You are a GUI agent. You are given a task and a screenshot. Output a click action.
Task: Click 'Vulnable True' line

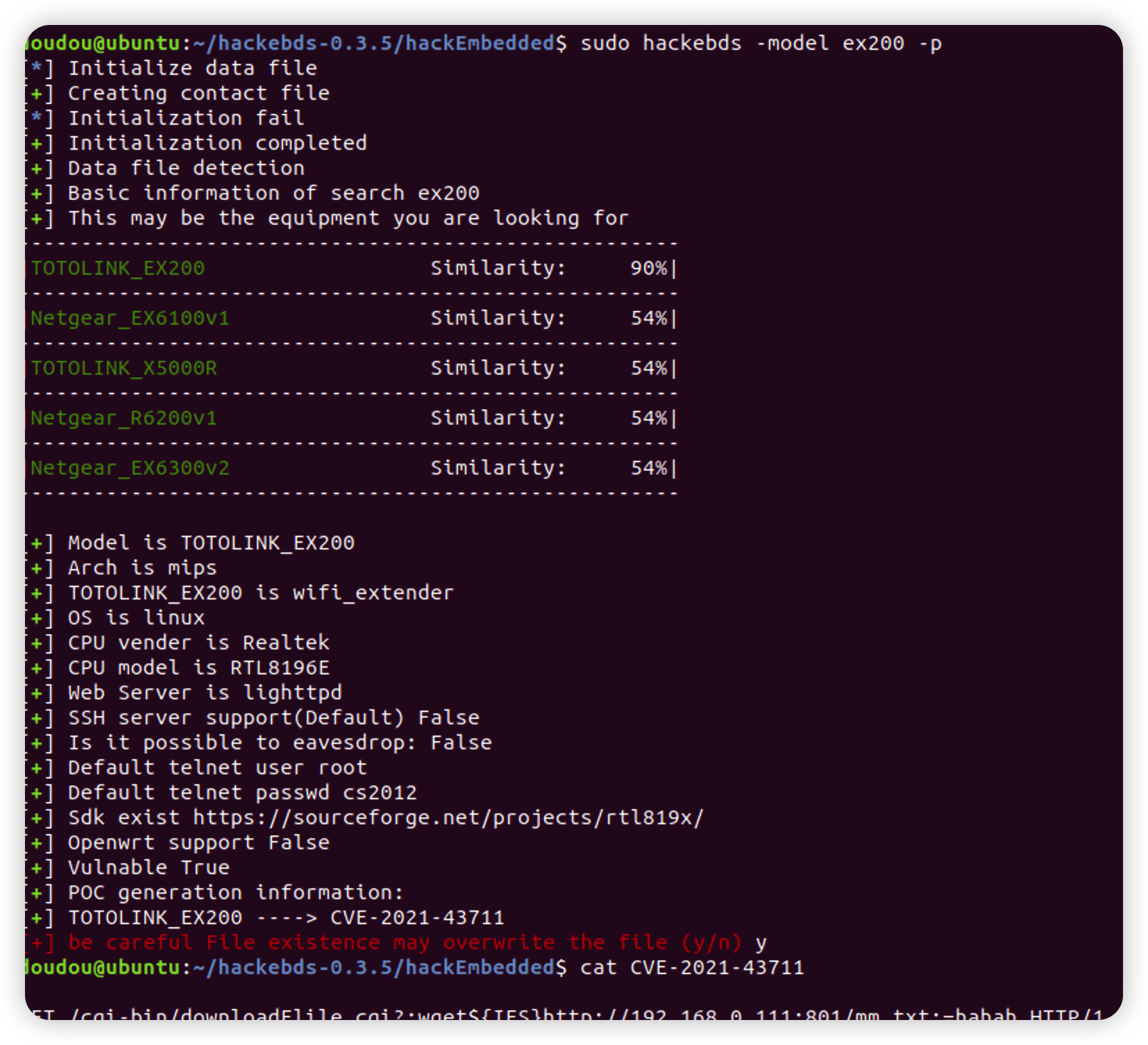(149, 867)
